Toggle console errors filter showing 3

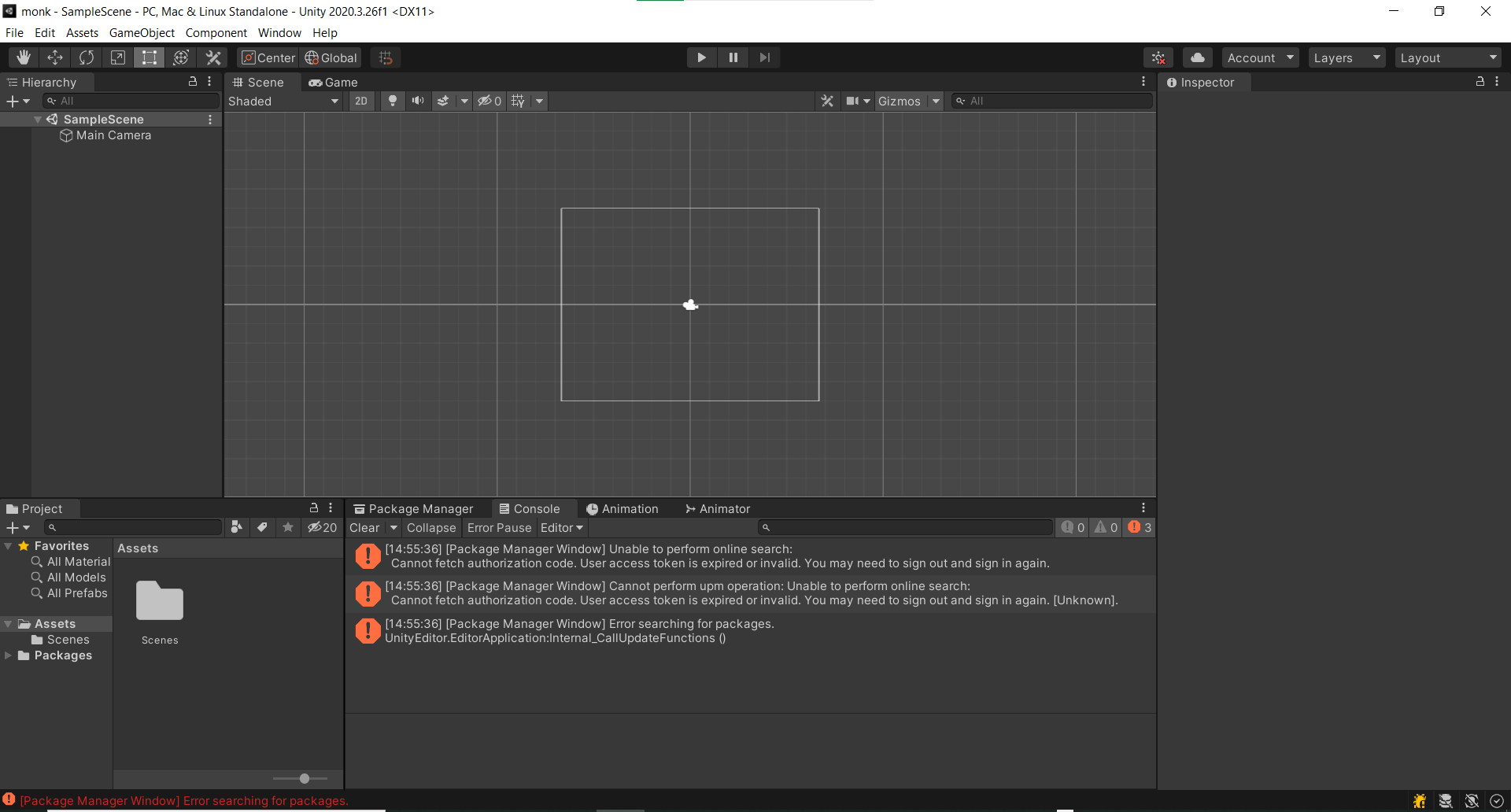[x=1139, y=528]
